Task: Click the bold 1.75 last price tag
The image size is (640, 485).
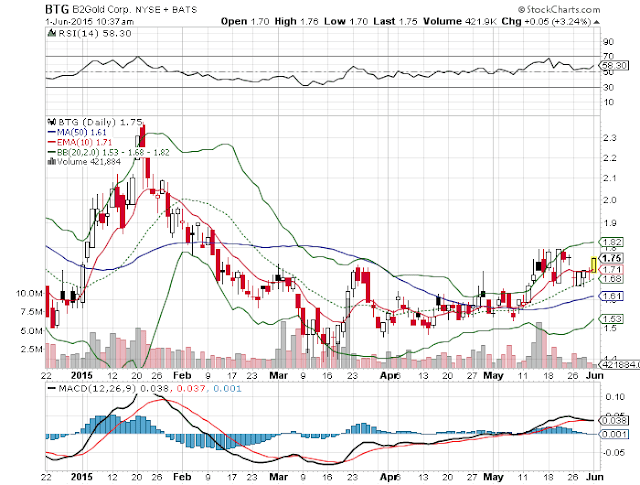Action: (x=611, y=258)
